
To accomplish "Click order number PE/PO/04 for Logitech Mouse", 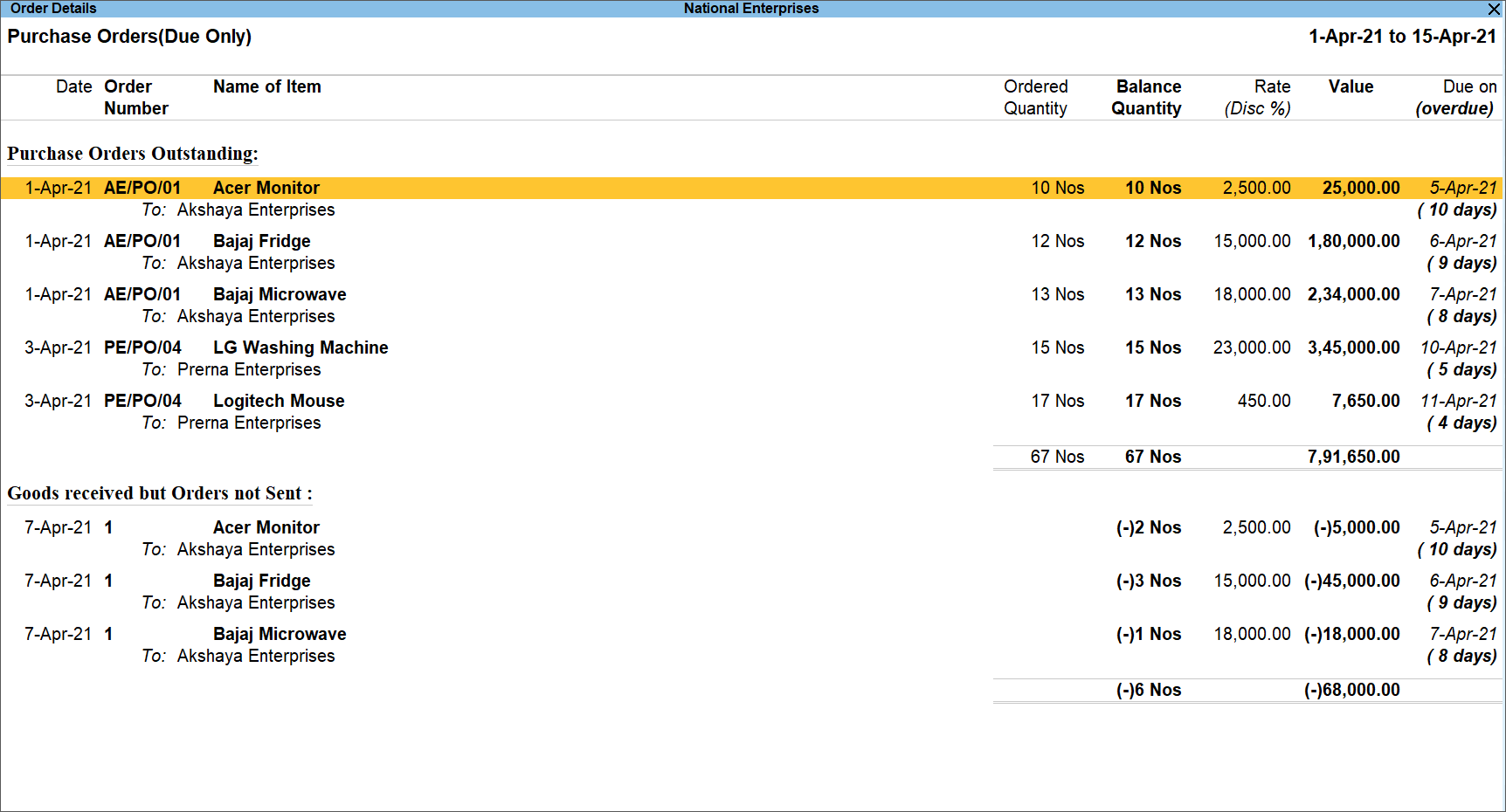I will tap(142, 401).
